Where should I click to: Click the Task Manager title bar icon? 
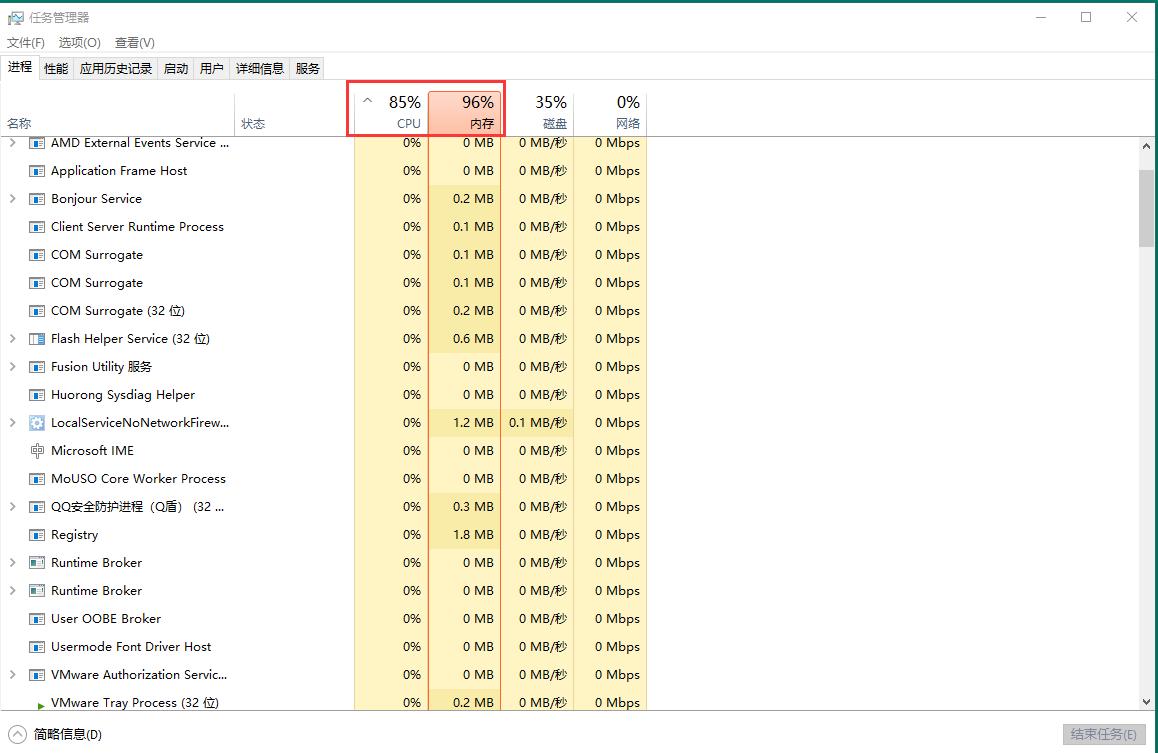point(15,17)
